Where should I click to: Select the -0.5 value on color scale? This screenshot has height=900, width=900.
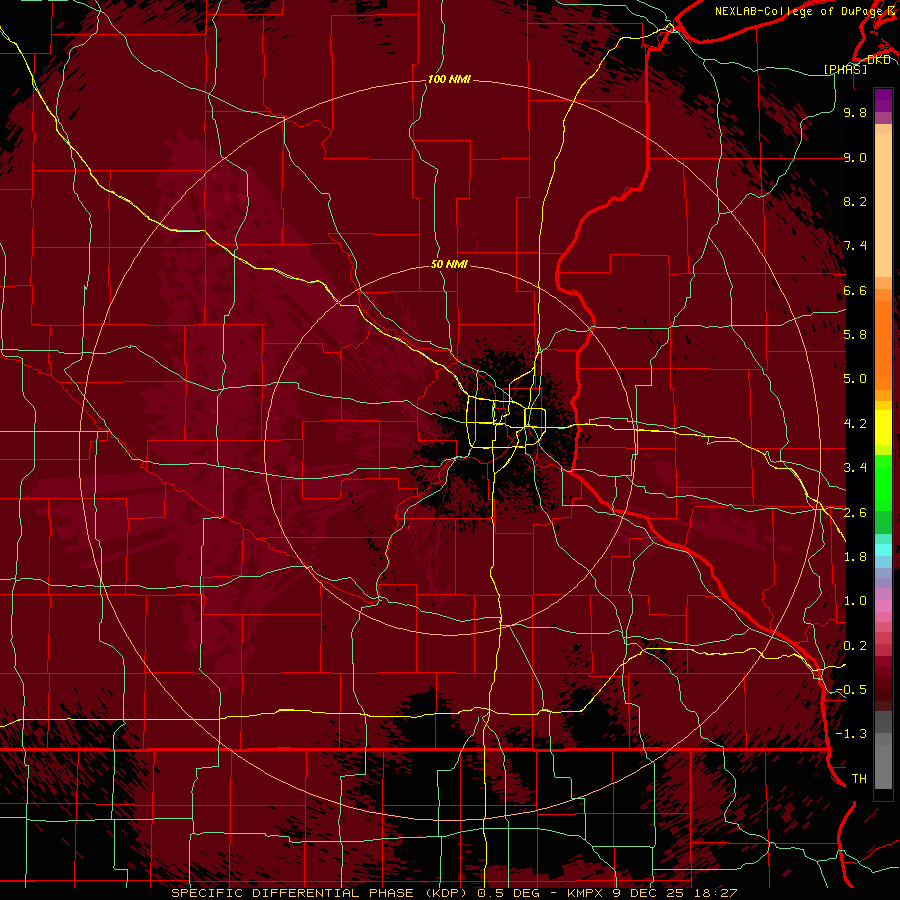tap(851, 690)
